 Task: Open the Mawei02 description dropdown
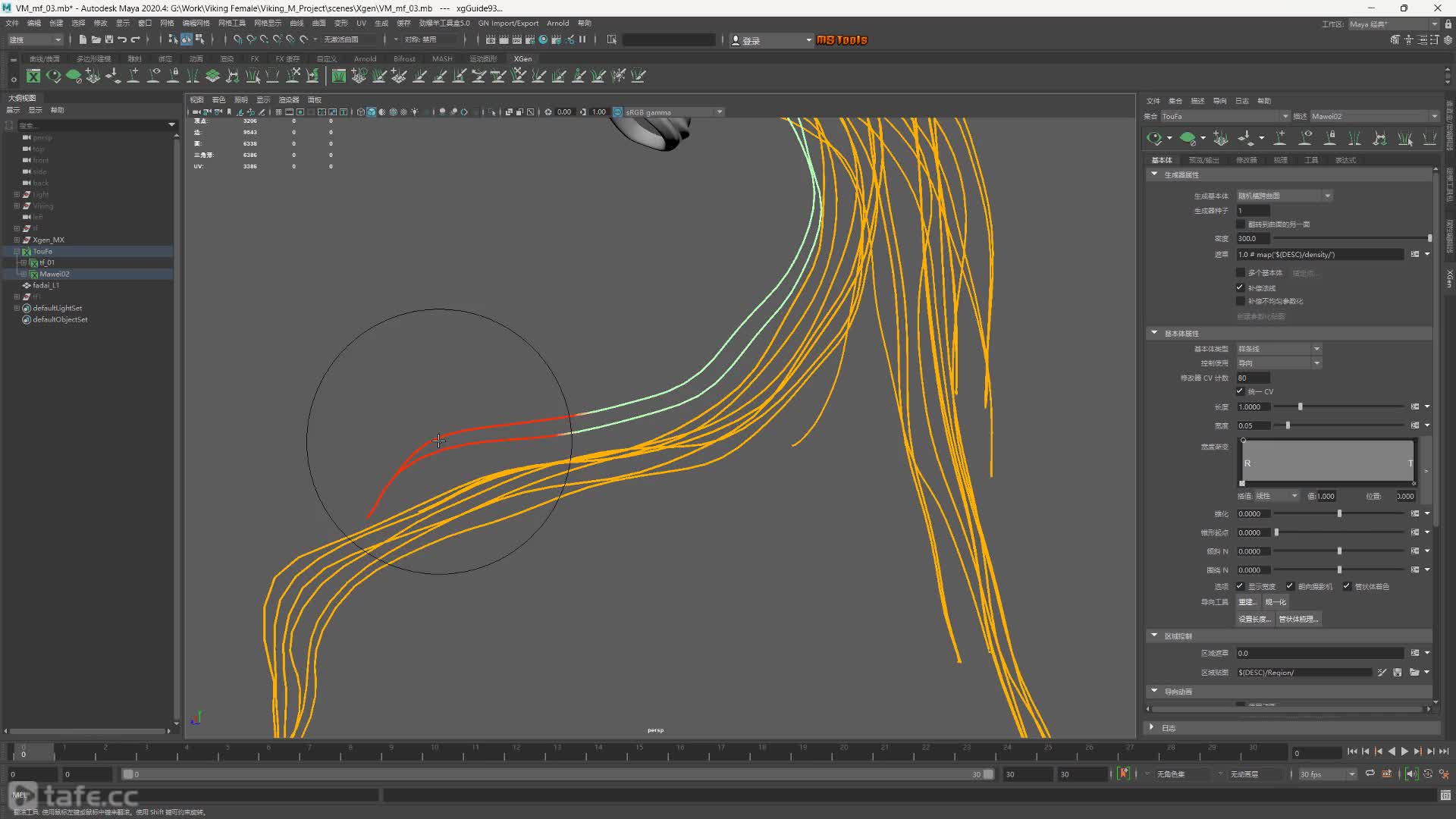1374,117
